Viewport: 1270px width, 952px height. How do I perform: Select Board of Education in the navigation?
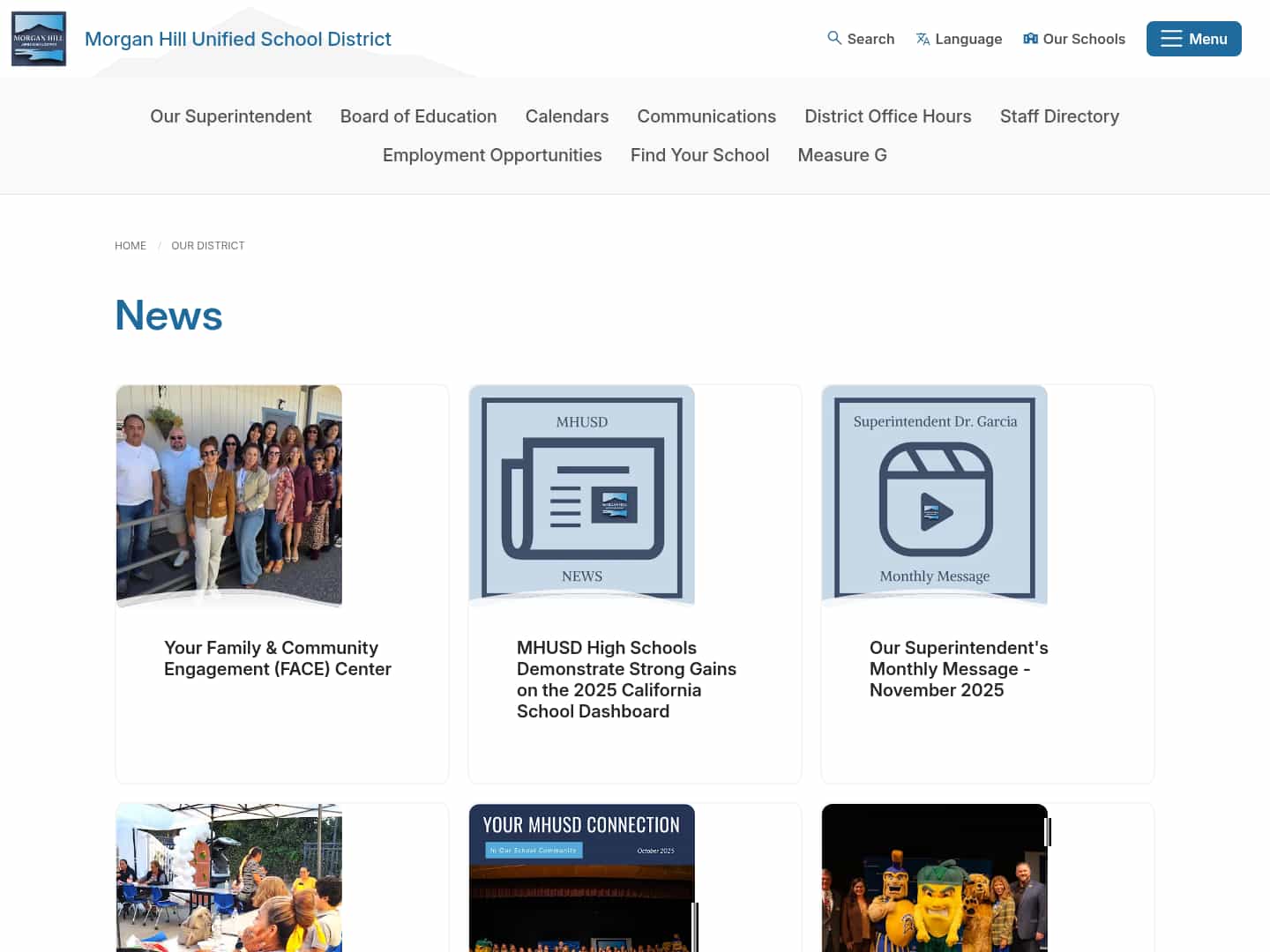(x=418, y=115)
